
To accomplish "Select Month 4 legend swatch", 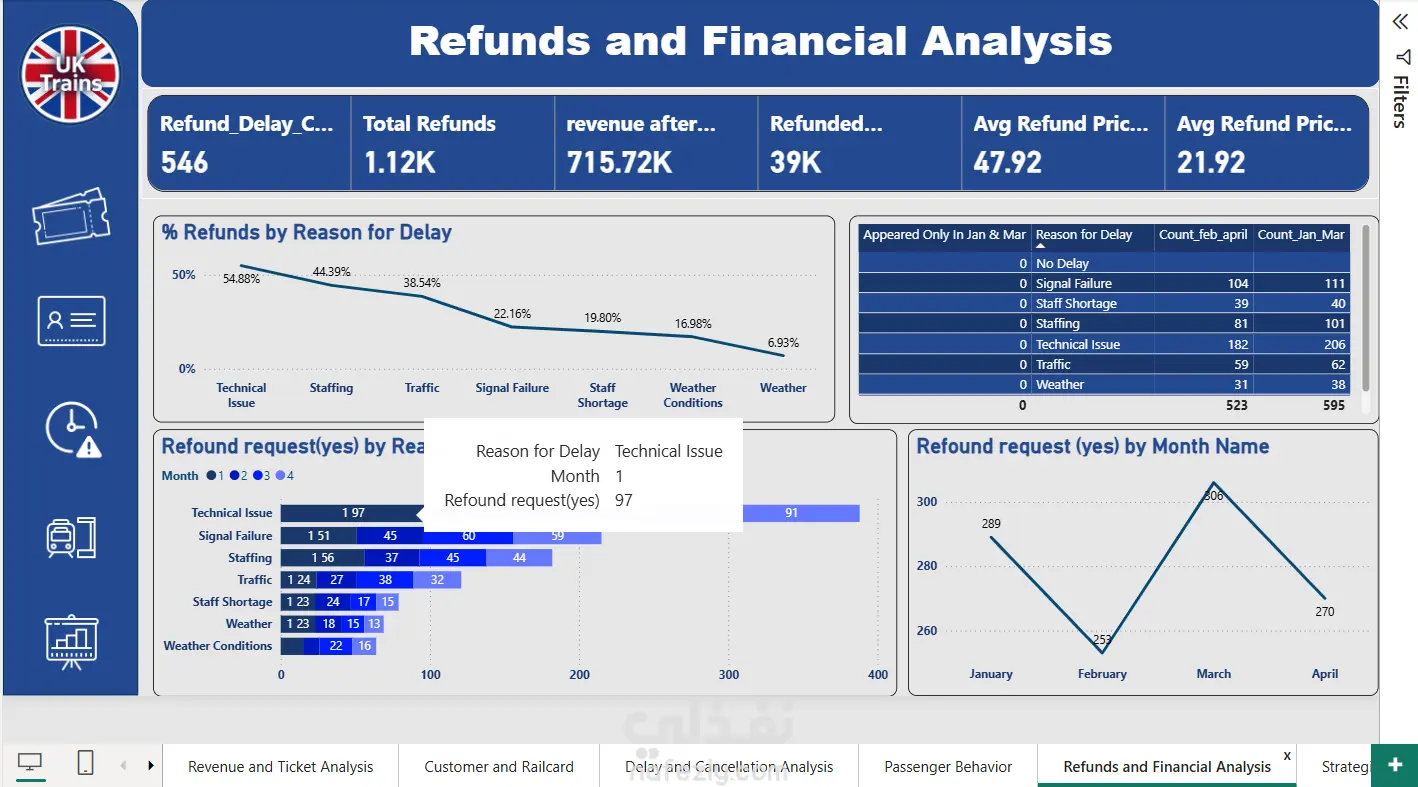I will click(280, 476).
